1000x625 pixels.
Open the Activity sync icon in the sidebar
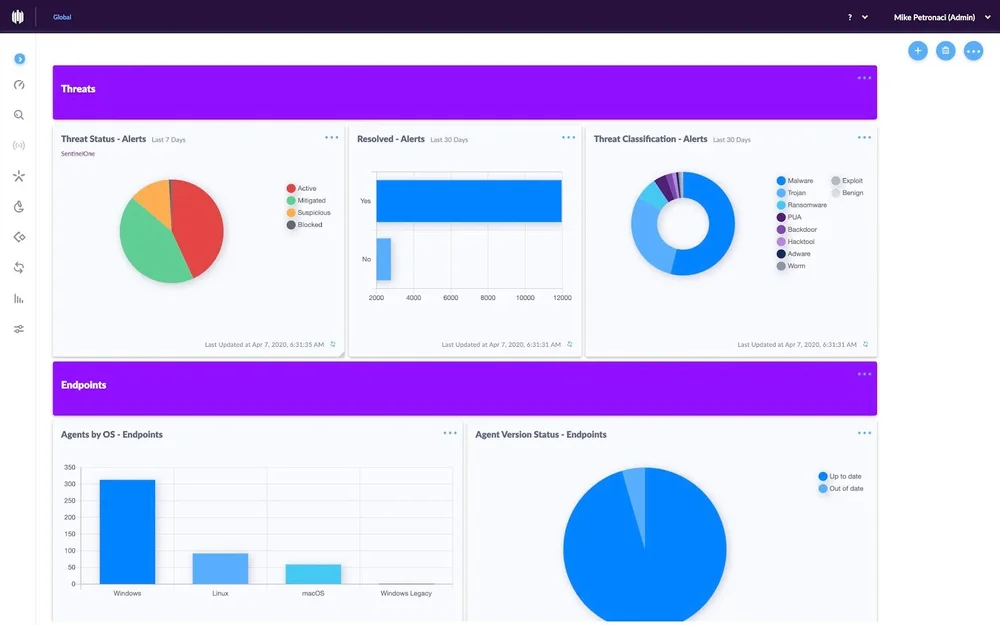(18, 267)
